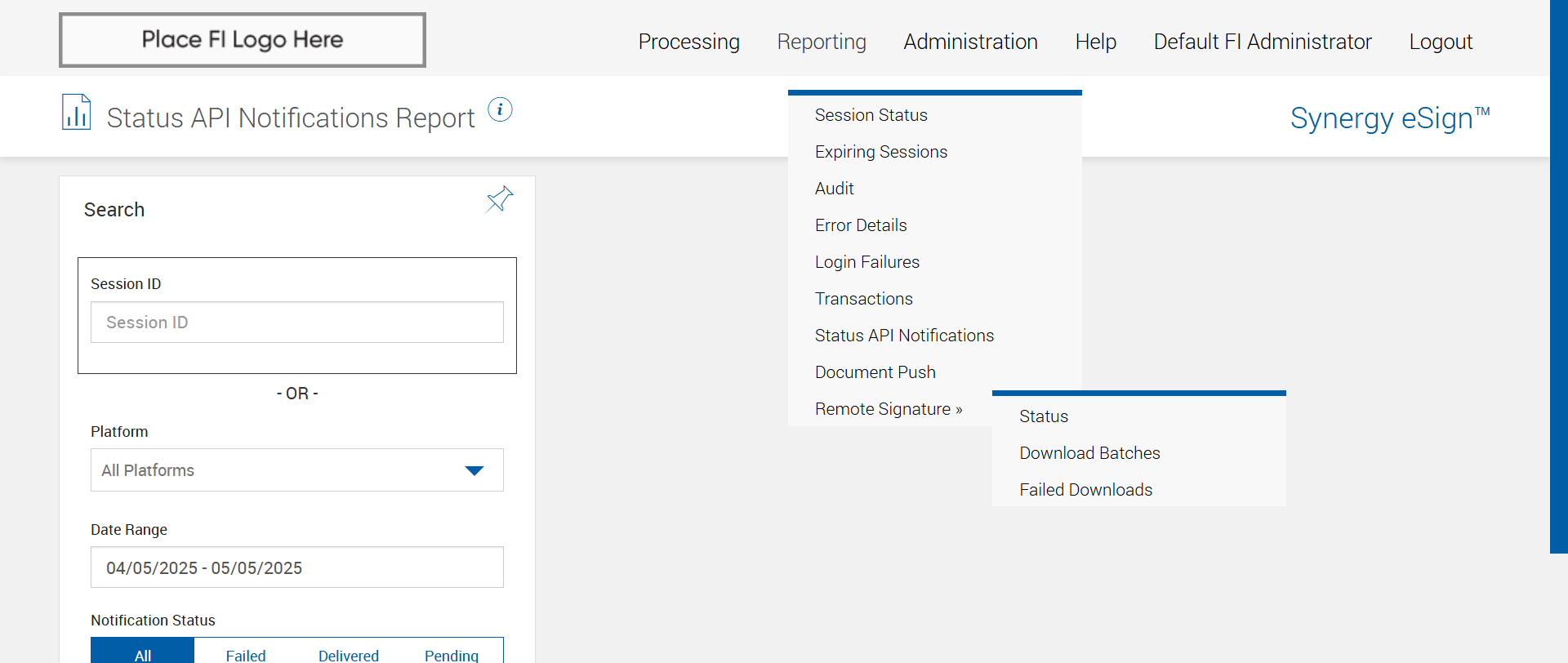Select the Pending notification status

click(x=451, y=655)
